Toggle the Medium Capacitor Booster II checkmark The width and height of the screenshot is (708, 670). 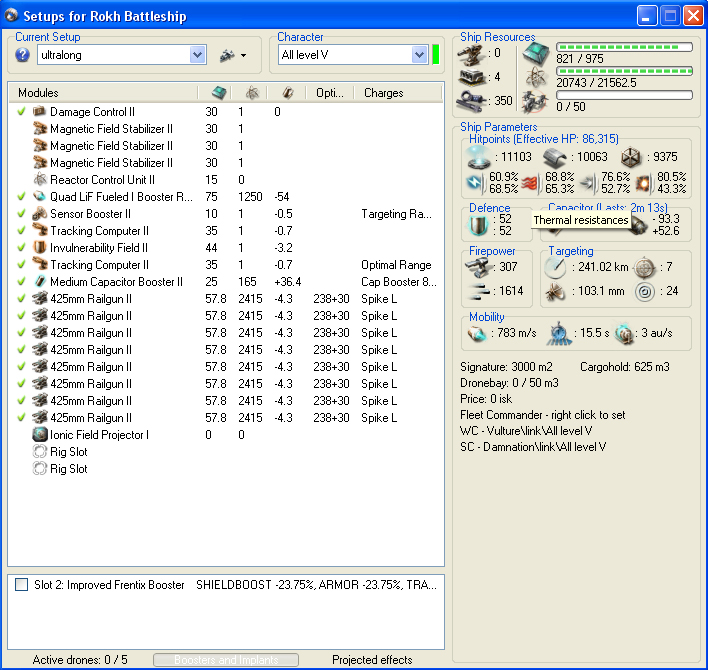pos(21,281)
